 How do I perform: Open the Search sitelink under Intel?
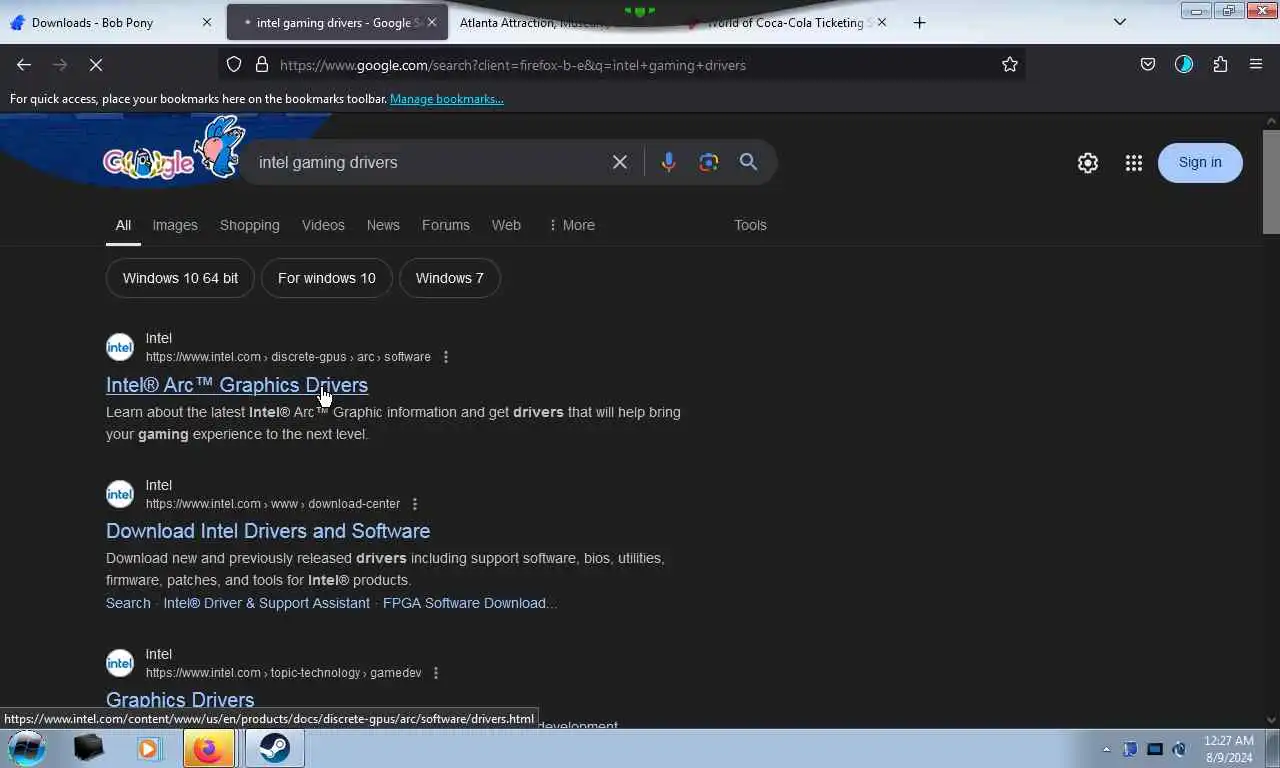coord(128,603)
